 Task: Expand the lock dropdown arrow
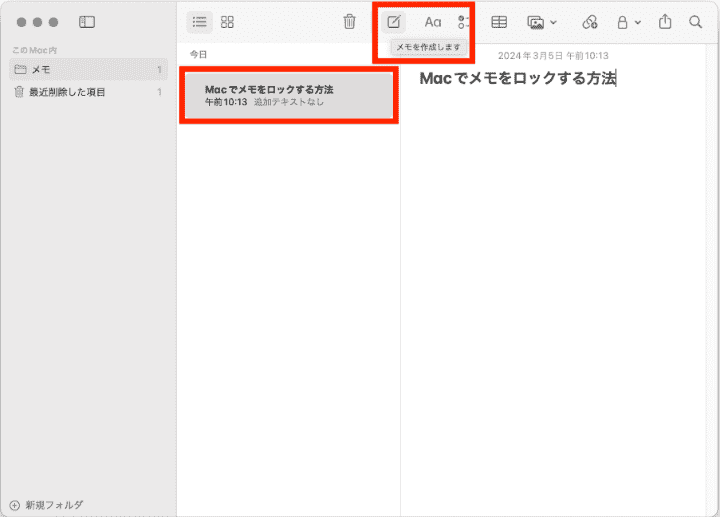(x=638, y=22)
